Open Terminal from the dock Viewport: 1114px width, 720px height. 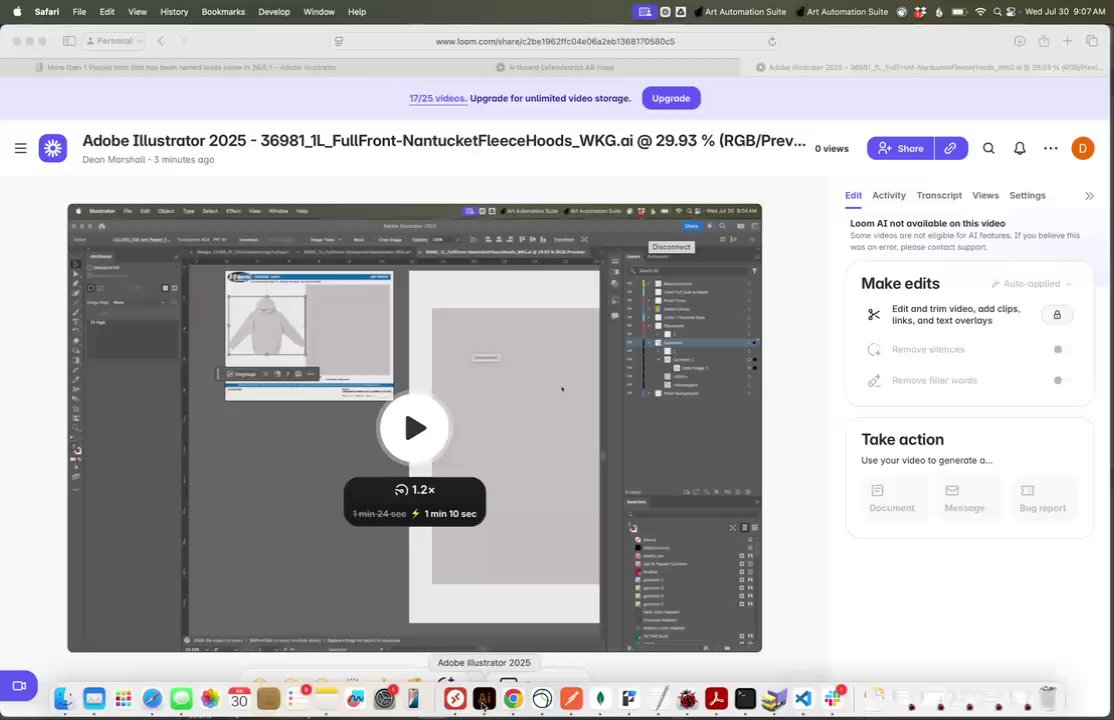click(x=745, y=699)
